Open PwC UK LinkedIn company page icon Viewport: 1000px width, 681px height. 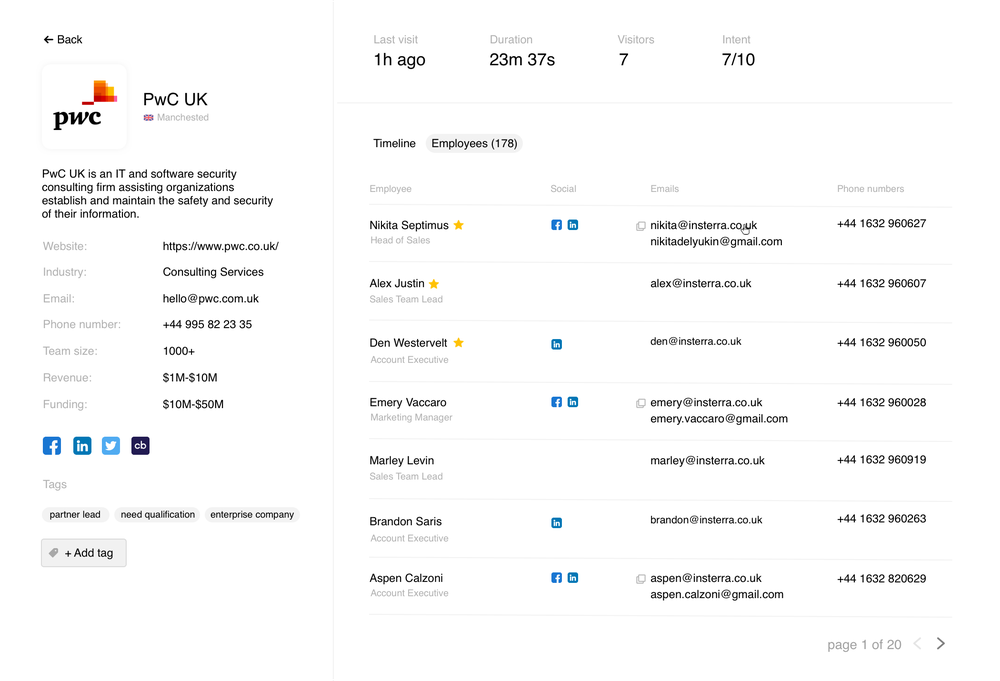tap(82, 446)
